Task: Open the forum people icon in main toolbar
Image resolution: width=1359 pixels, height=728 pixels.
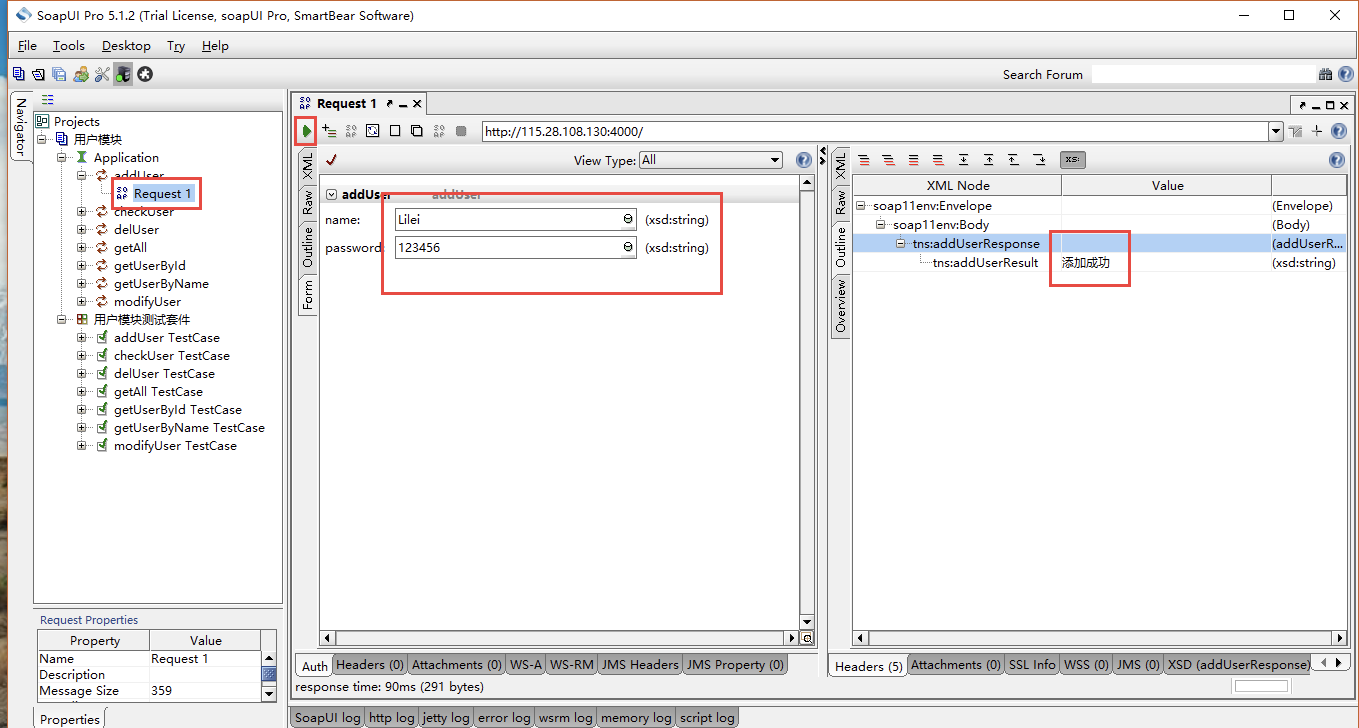Action: click(x=81, y=74)
